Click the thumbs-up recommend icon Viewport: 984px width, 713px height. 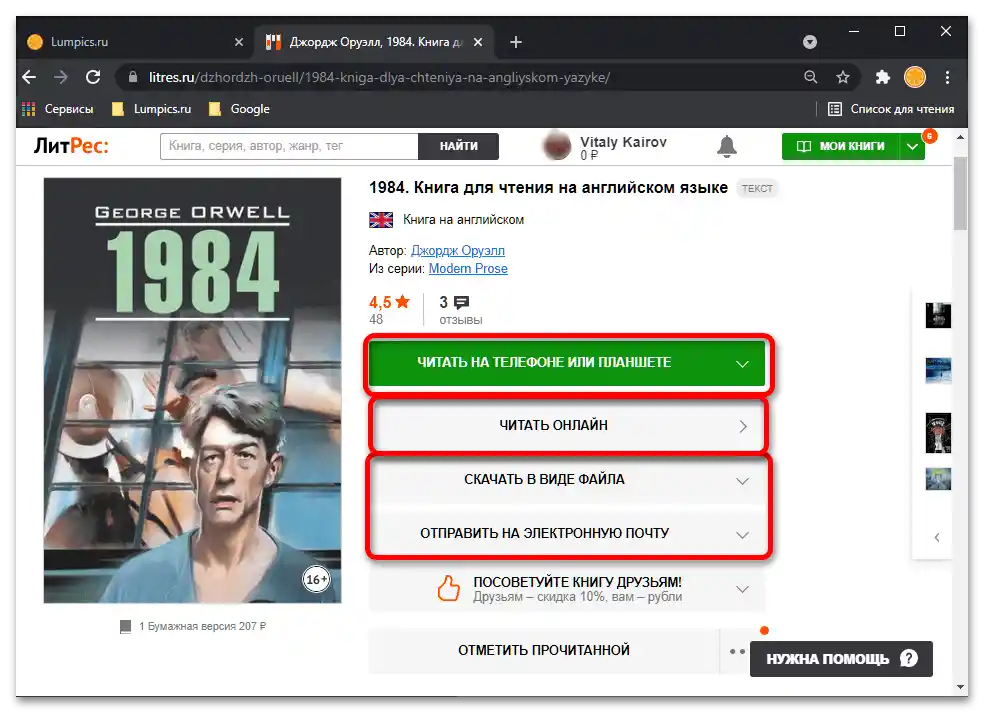point(449,589)
